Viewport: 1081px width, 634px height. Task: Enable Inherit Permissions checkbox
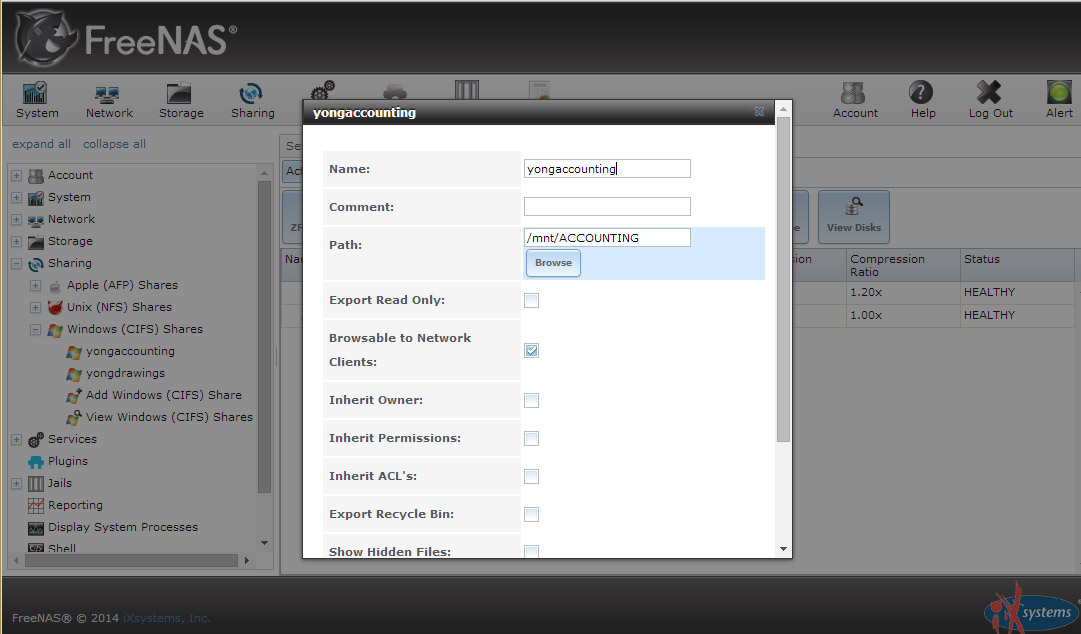click(x=532, y=439)
